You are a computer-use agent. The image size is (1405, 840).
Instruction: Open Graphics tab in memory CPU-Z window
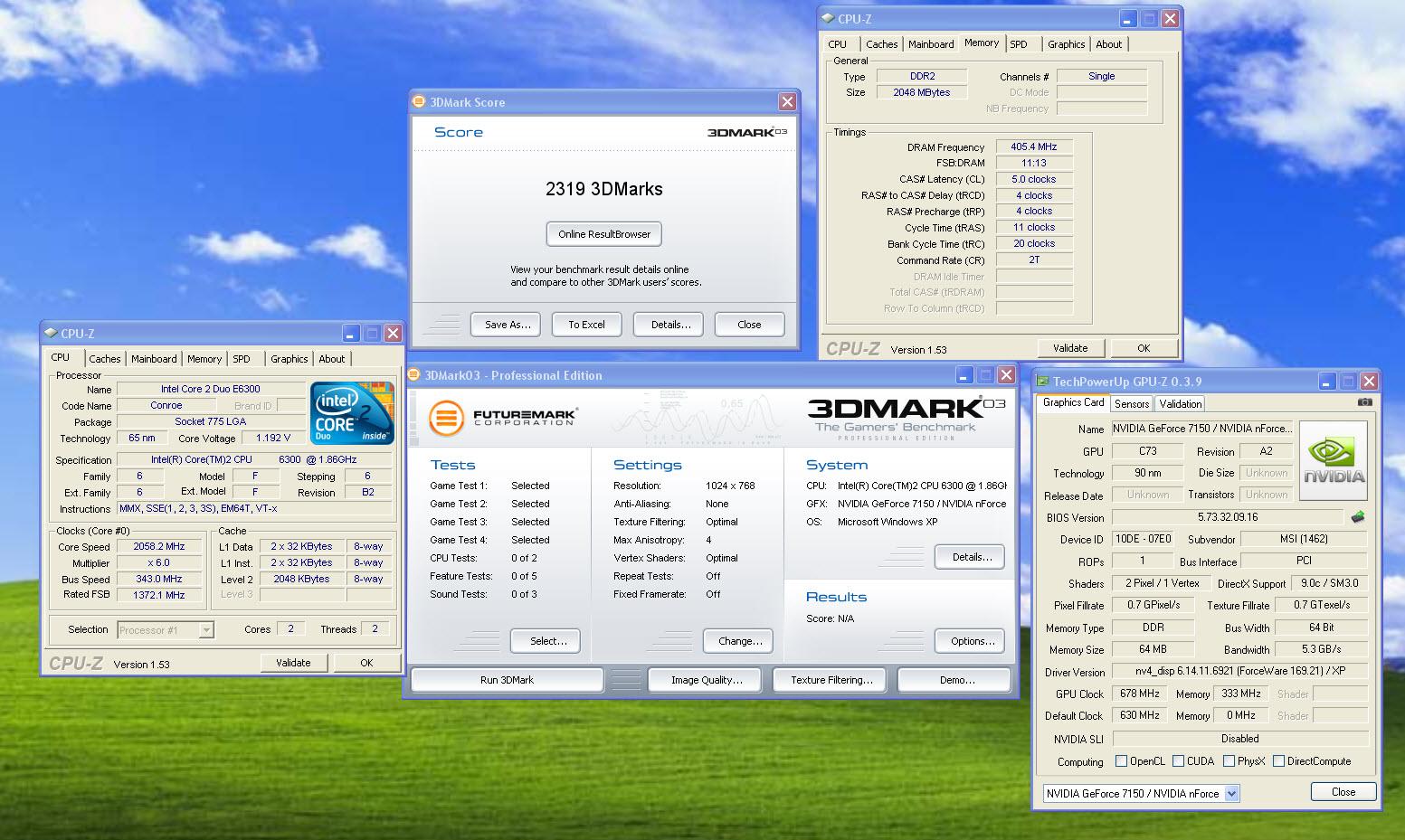coord(1066,44)
